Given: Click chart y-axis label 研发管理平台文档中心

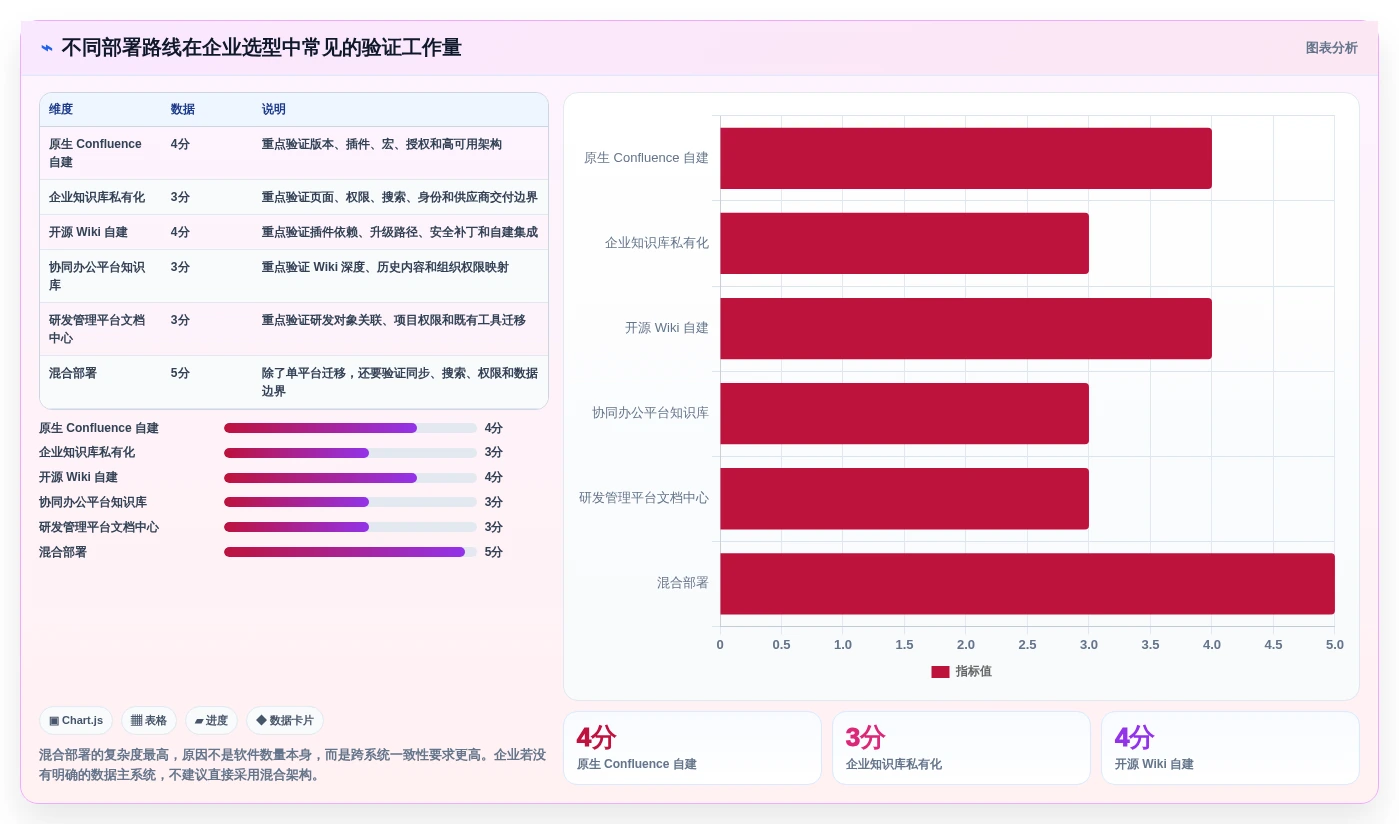Looking at the screenshot, I should (x=644, y=498).
